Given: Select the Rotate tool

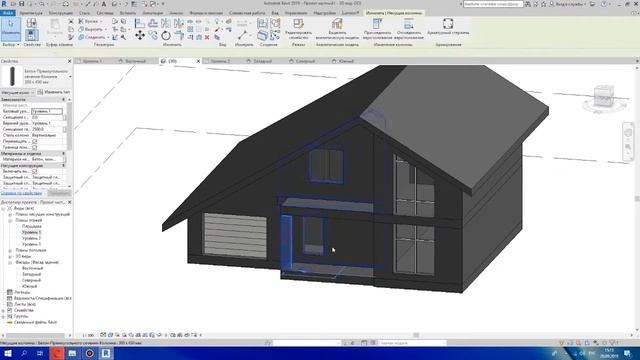Looking at the screenshot, I should [166, 36].
